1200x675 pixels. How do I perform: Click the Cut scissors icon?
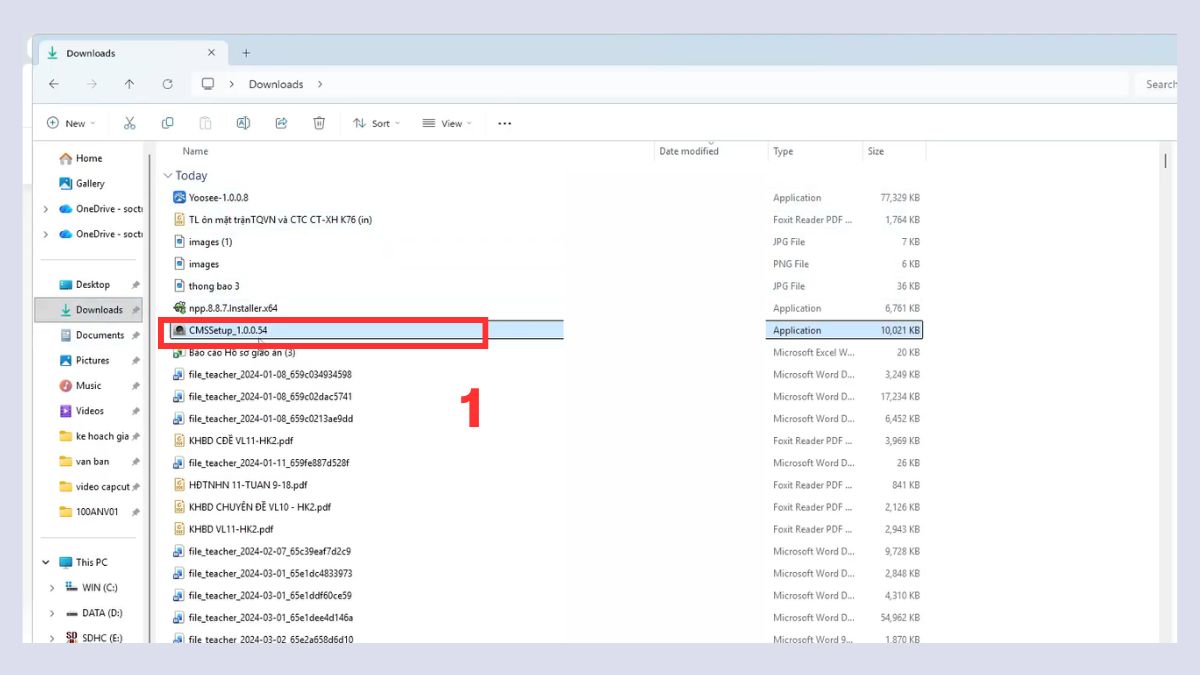tap(130, 123)
